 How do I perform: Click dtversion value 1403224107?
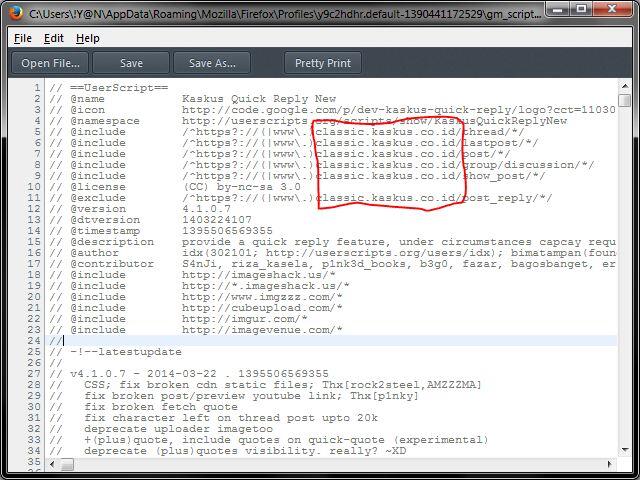pos(217,220)
